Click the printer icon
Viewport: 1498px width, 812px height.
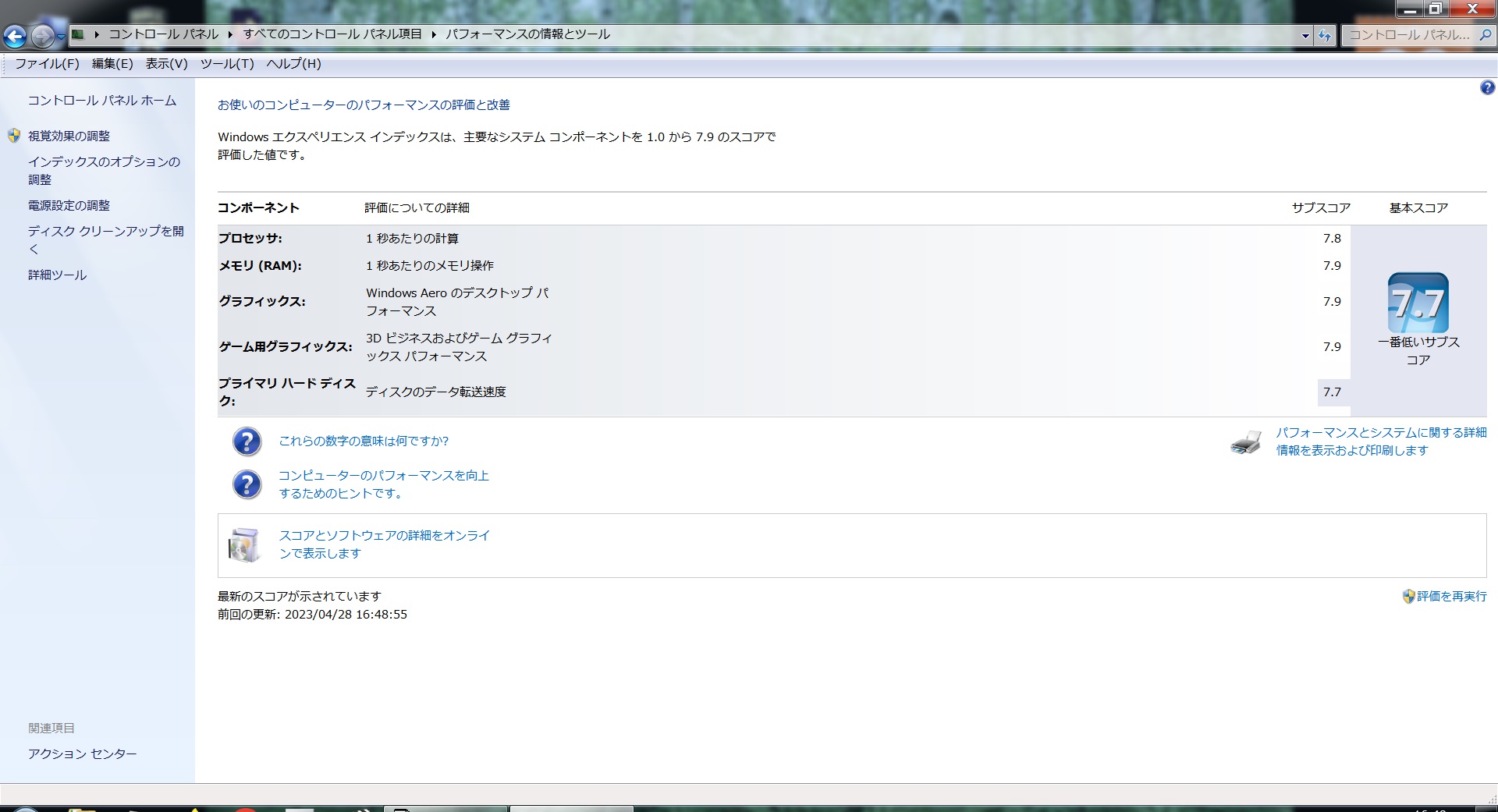click(1246, 442)
